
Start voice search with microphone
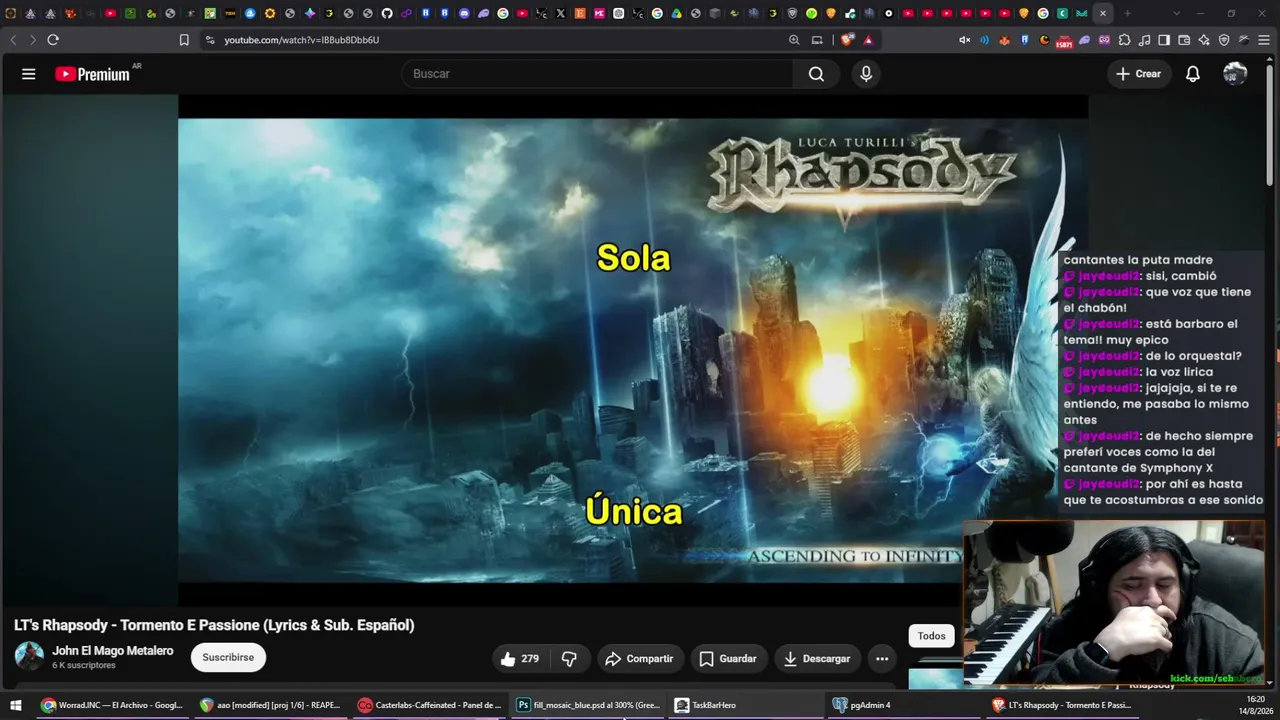coord(866,74)
